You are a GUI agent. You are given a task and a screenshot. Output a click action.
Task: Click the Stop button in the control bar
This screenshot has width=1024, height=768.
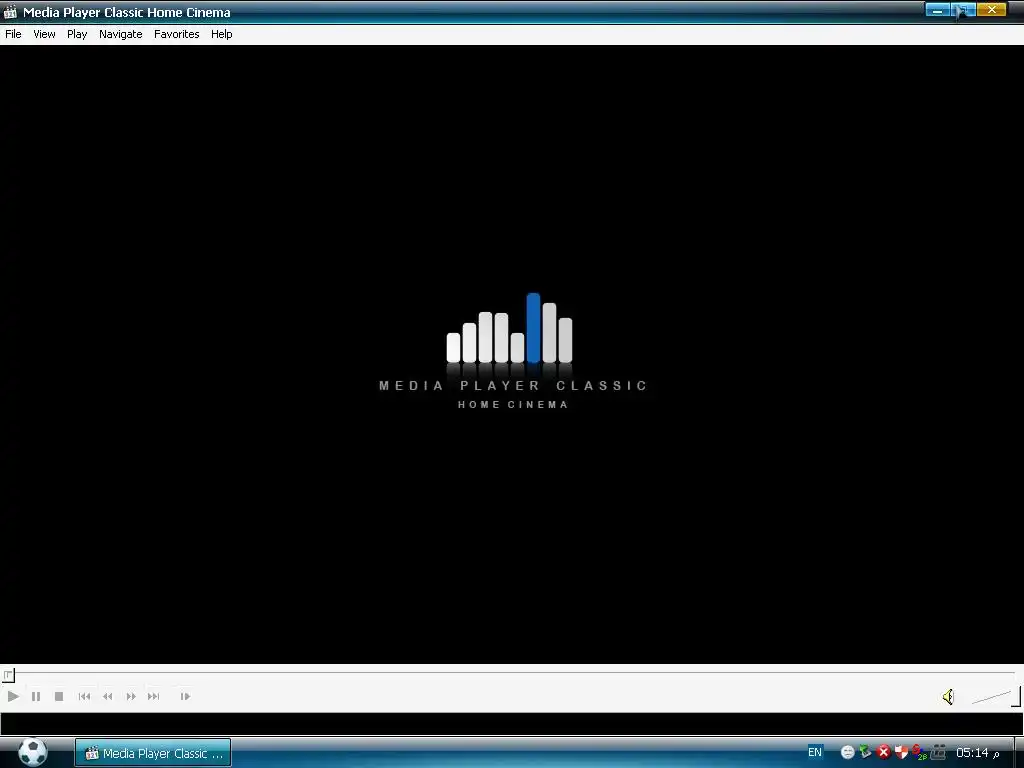pyautogui.click(x=59, y=696)
